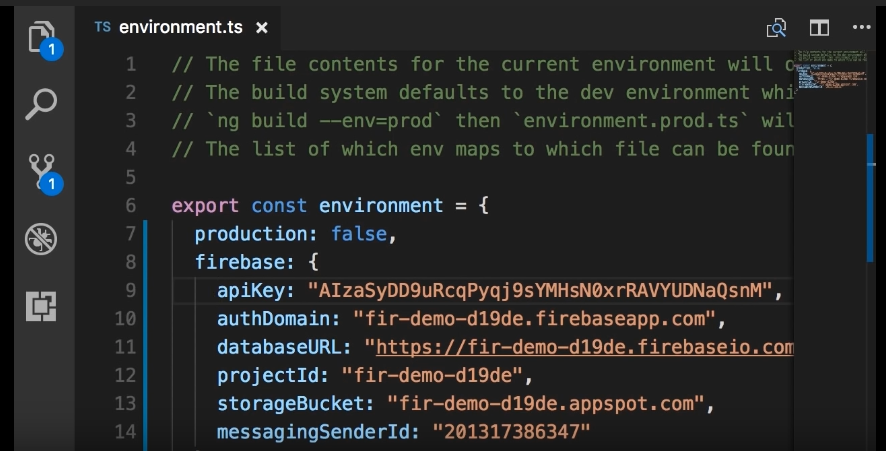Click line number 6 in the gutter
This screenshot has width=886, height=451.
click(x=130, y=206)
